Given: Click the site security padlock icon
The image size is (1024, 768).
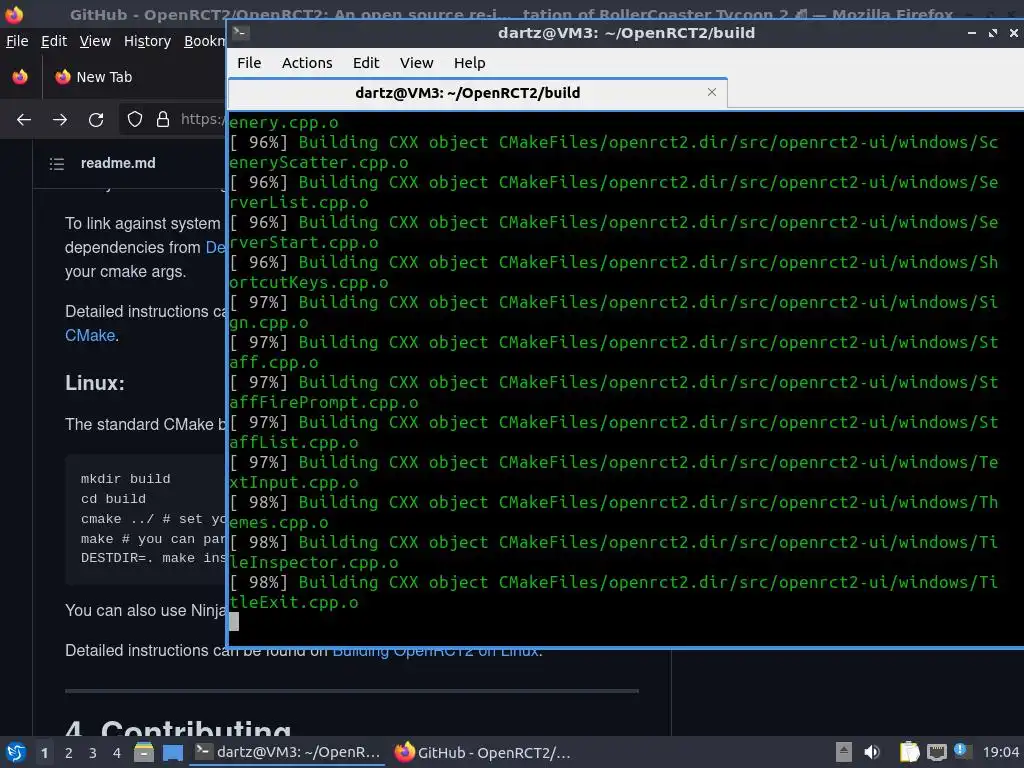Looking at the screenshot, I should tap(163, 119).
